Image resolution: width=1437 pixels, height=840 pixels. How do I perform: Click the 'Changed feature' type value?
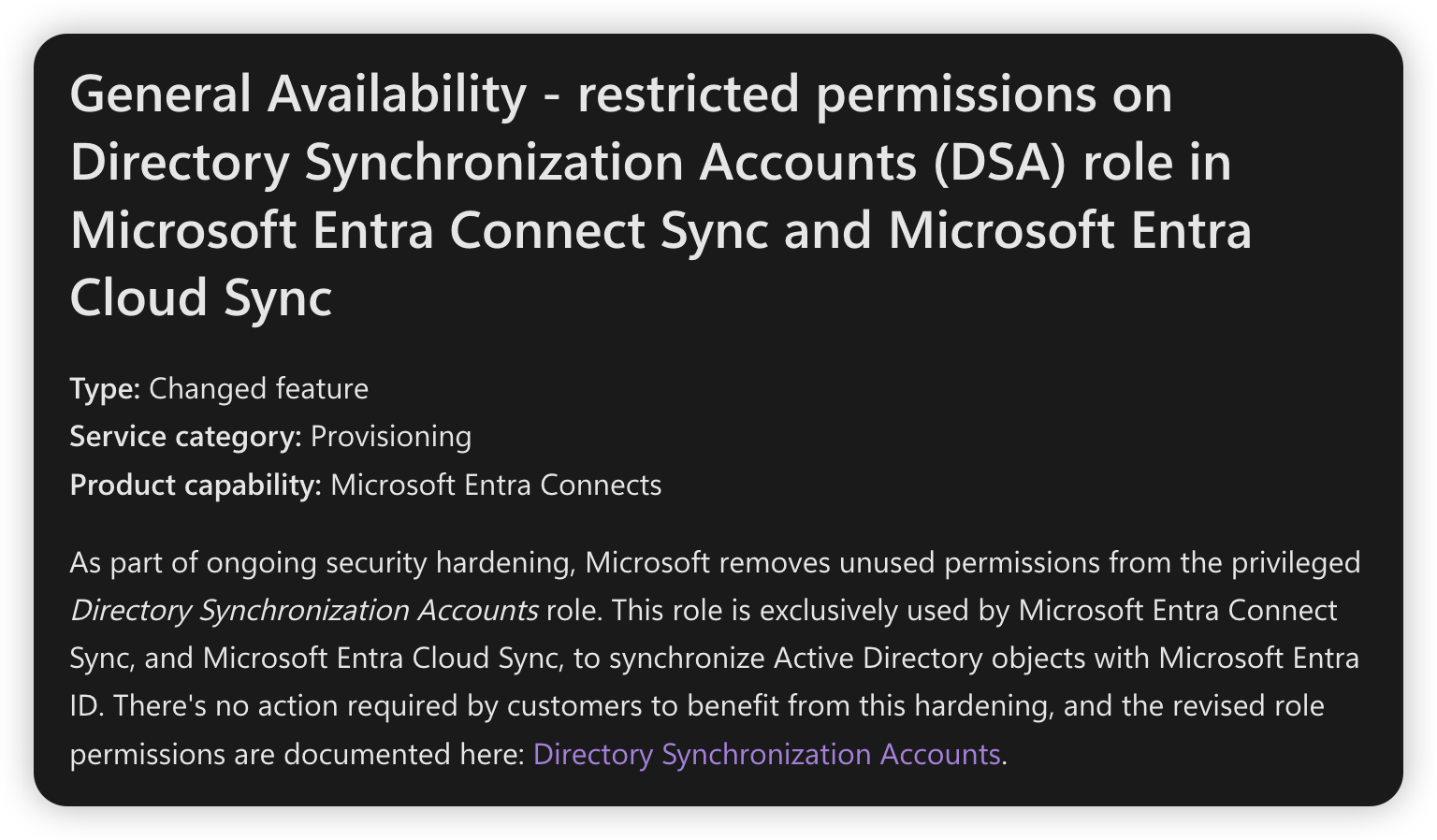tap(258, 388)
